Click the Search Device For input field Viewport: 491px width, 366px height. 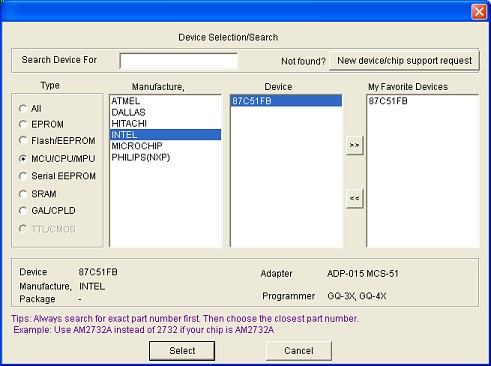(x=179, y=61)
